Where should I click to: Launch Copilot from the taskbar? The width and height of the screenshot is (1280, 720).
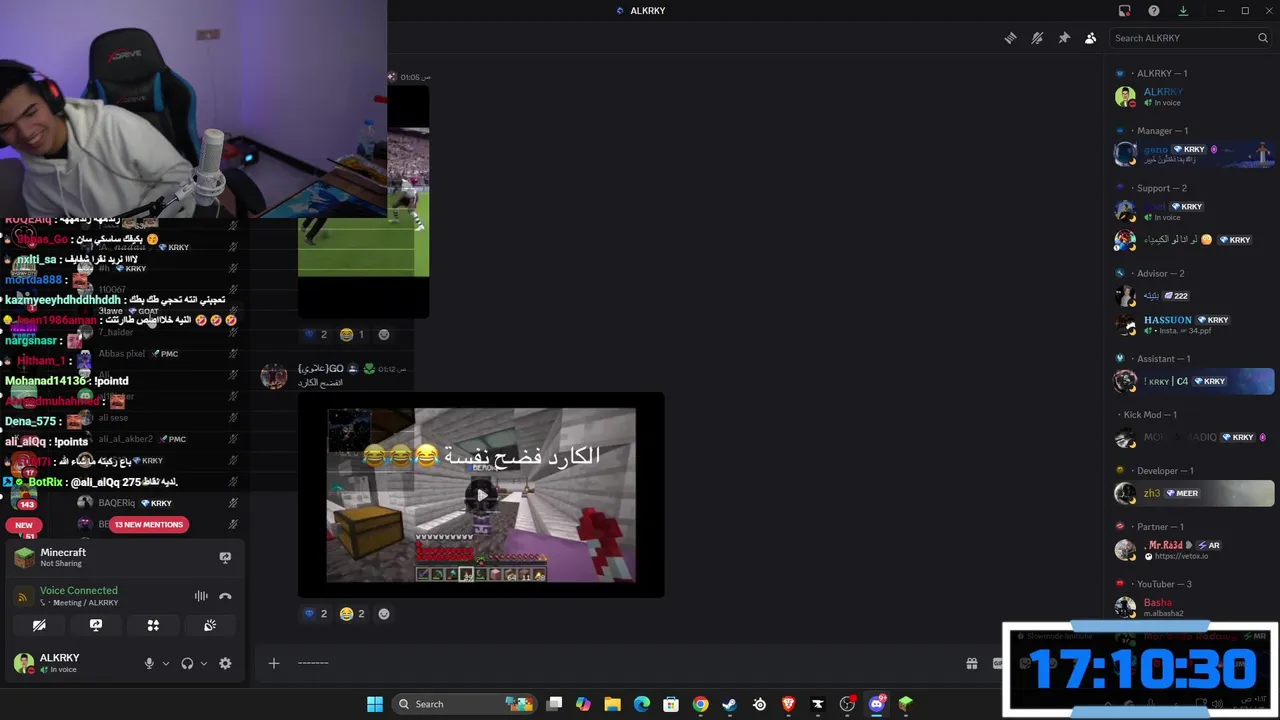584,704
